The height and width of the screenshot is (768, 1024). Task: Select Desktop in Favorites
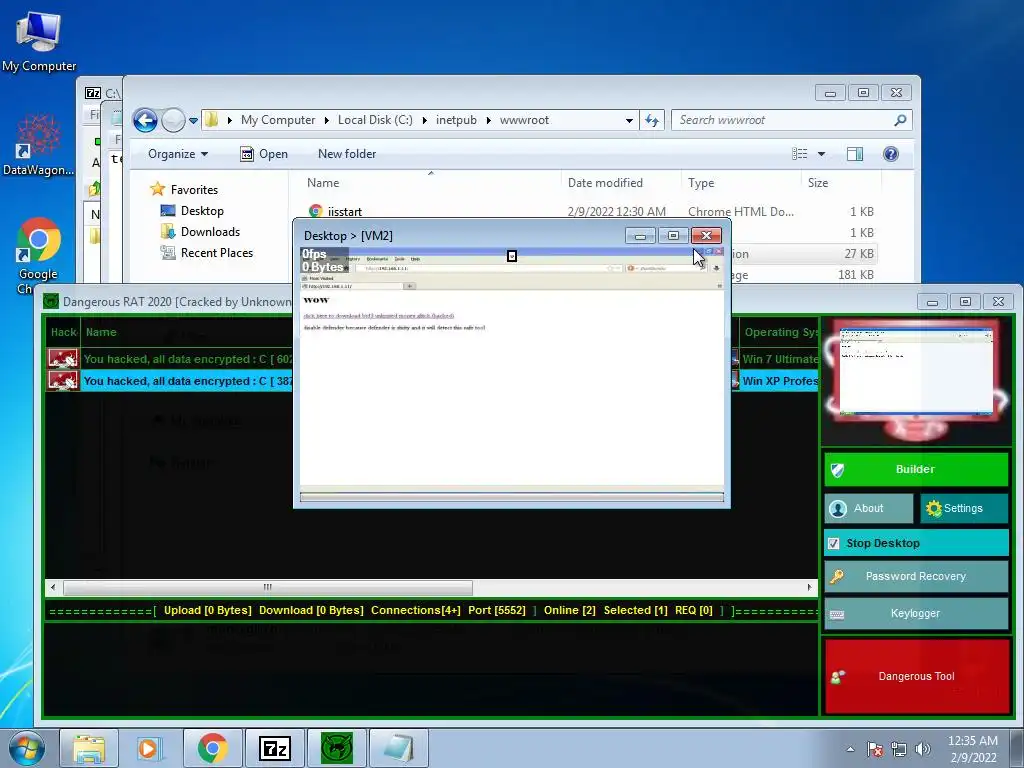(x=202, y=211)
